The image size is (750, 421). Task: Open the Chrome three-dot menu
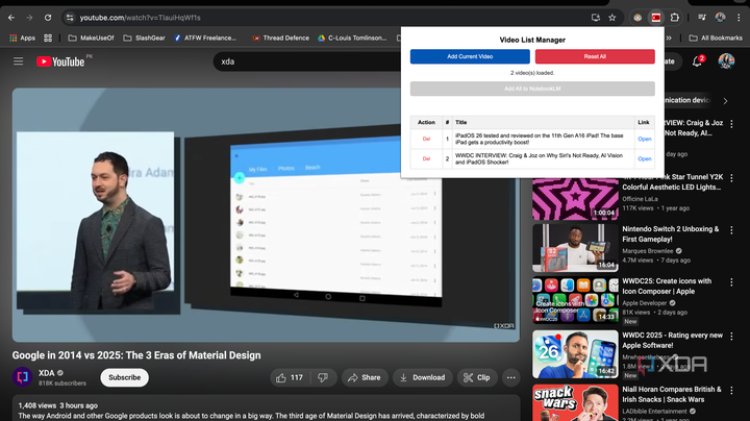pos(739,18)
